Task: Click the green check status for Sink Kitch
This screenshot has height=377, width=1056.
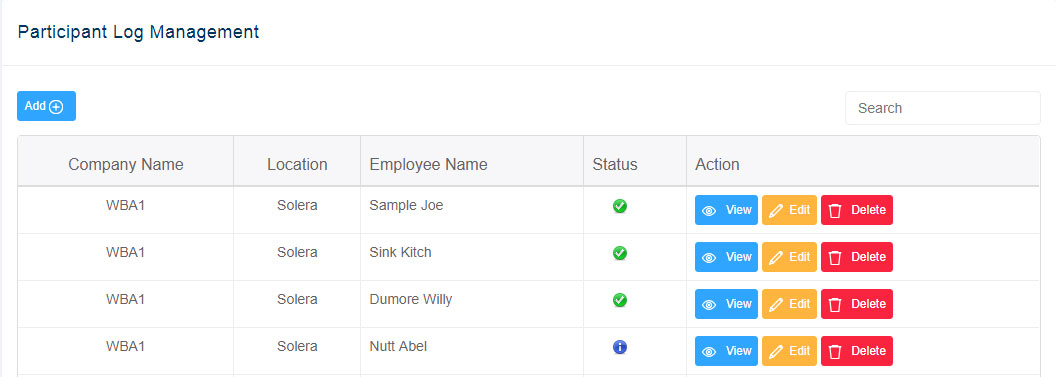Action: [620, 253]
